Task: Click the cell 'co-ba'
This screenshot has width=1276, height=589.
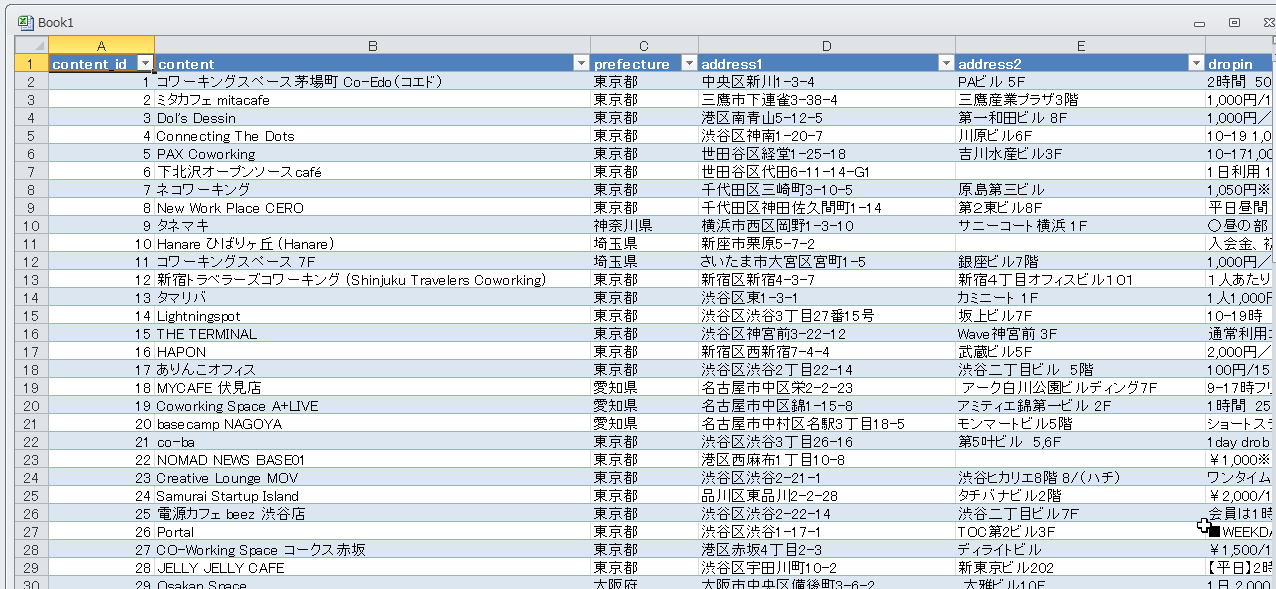Action: coord(372,441)
